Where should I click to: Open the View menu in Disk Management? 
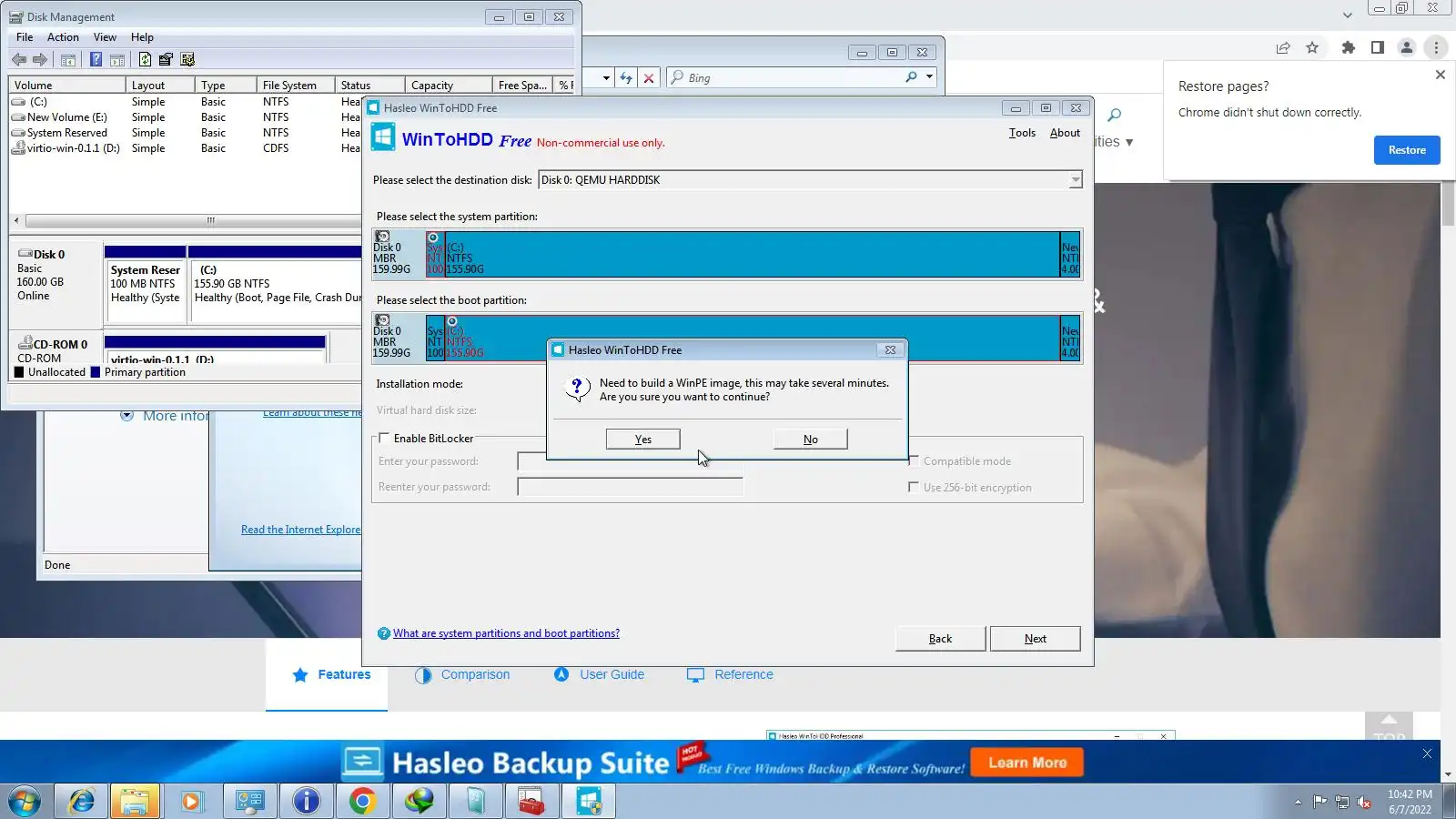(x=105, y=37)
